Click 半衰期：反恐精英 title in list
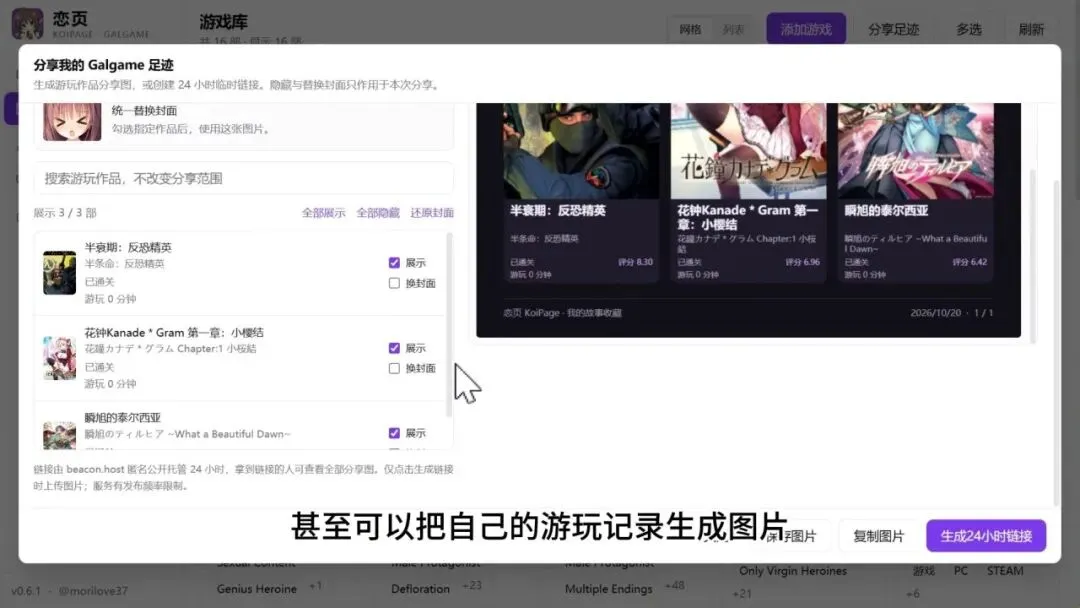Image resolution: width=1080 pixels, height=608 pixels. (128, 247)
